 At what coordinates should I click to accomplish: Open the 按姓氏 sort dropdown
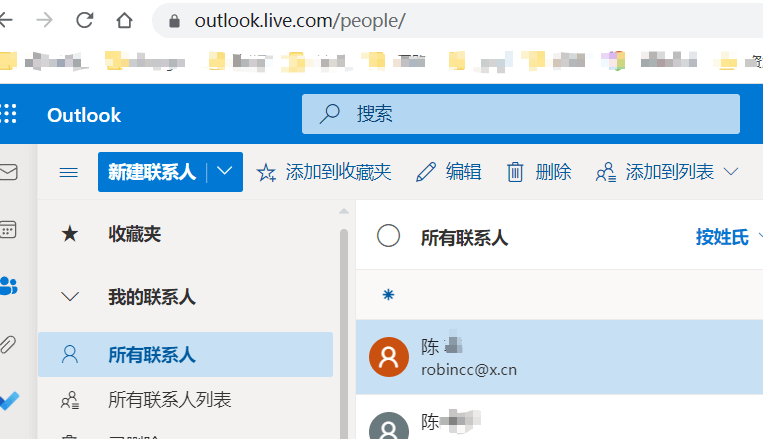point(728,237)
